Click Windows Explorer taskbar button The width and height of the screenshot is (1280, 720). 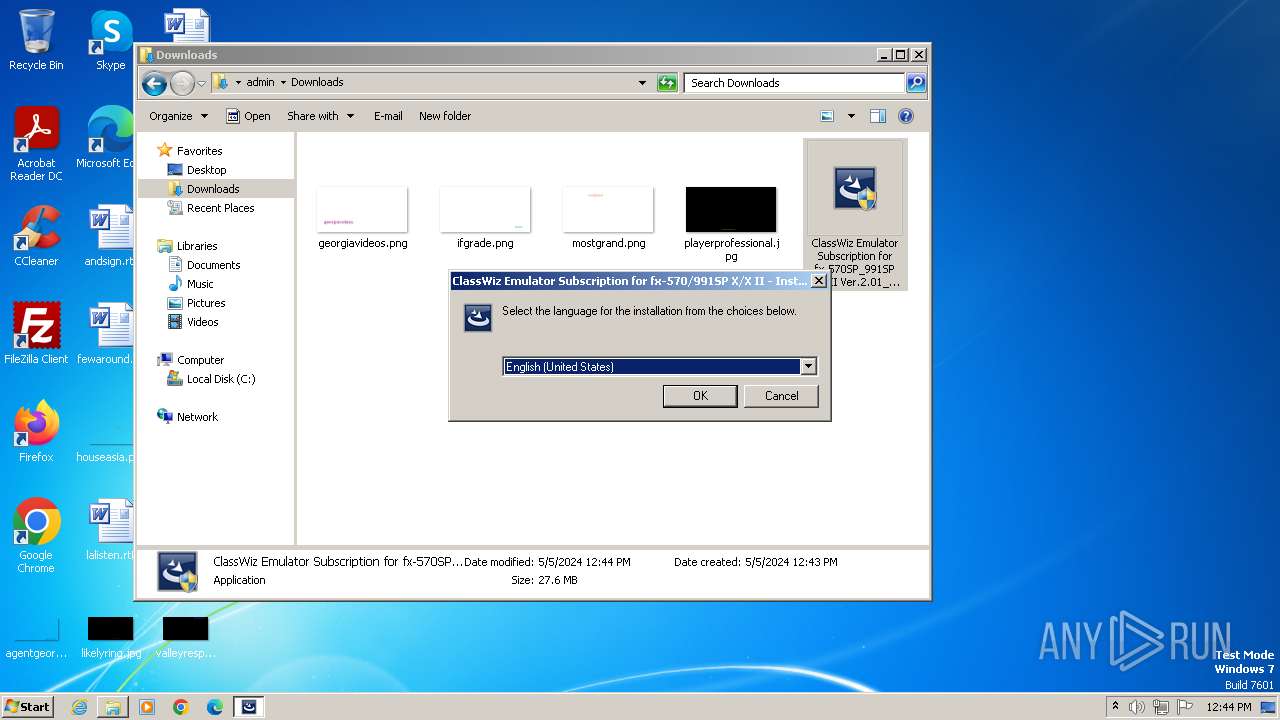coord(113,707)
